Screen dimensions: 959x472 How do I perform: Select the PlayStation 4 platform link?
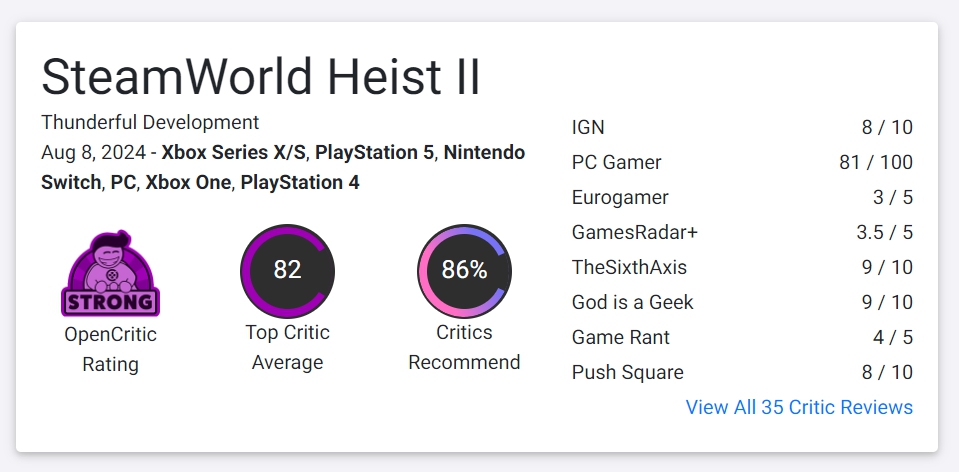click(300, 183)
